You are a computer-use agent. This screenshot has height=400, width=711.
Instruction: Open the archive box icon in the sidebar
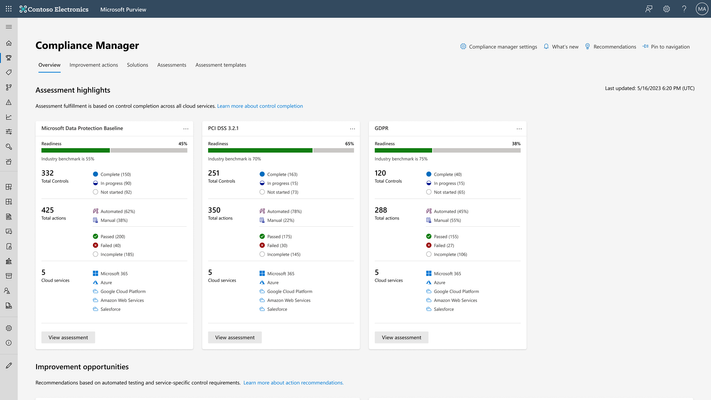point(9,276)
